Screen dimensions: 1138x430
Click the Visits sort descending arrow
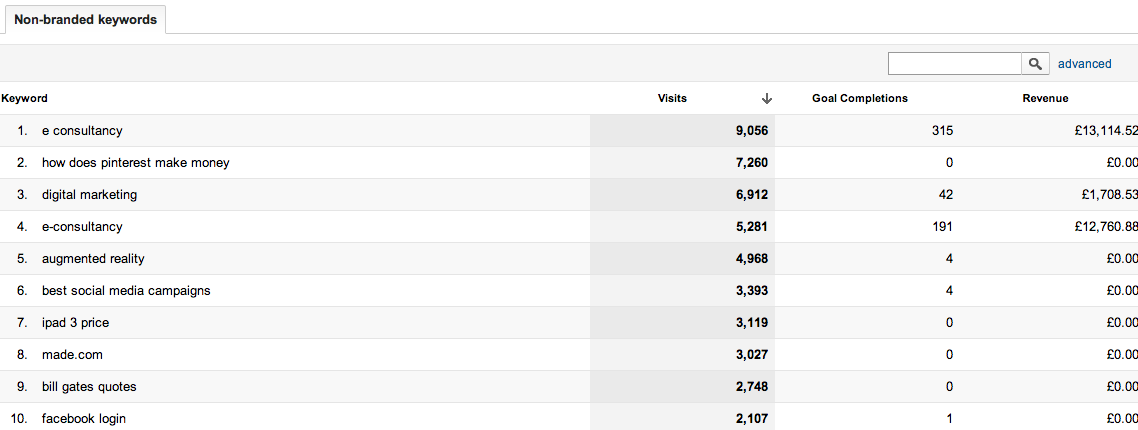(x=767, y=98)
